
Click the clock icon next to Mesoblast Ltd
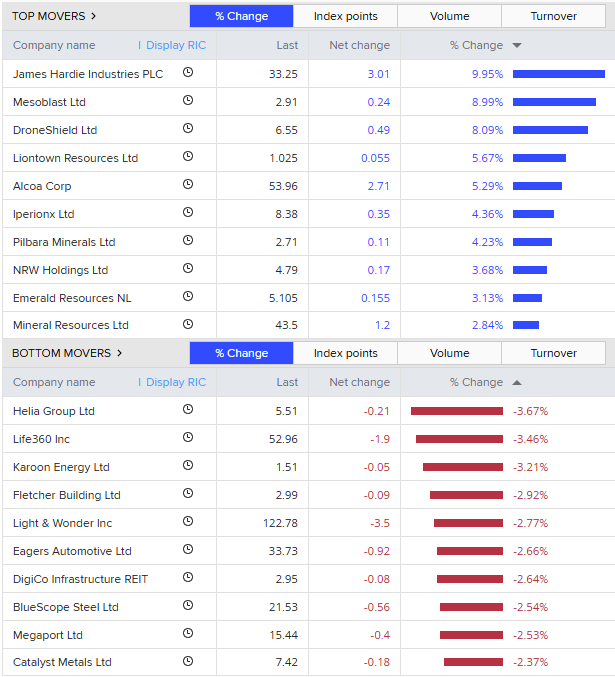tap(188, 101)
